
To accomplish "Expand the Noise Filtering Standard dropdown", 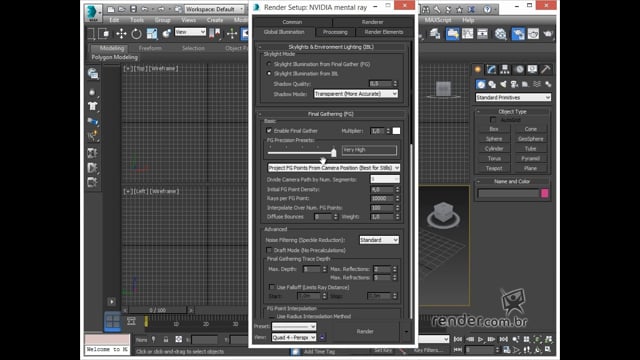I will (379, 240).
